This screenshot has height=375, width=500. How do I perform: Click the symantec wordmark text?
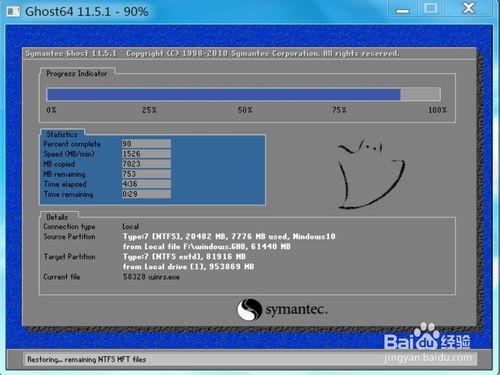296,310
